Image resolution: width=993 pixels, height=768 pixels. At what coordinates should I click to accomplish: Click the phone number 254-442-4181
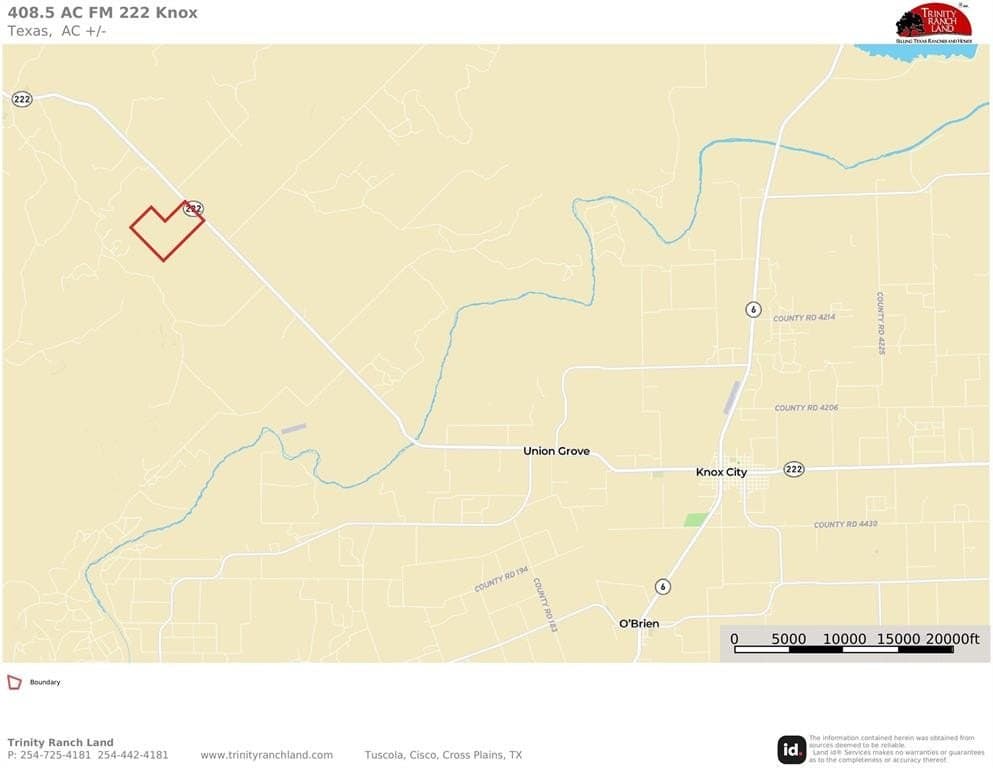tap(133, 755)
